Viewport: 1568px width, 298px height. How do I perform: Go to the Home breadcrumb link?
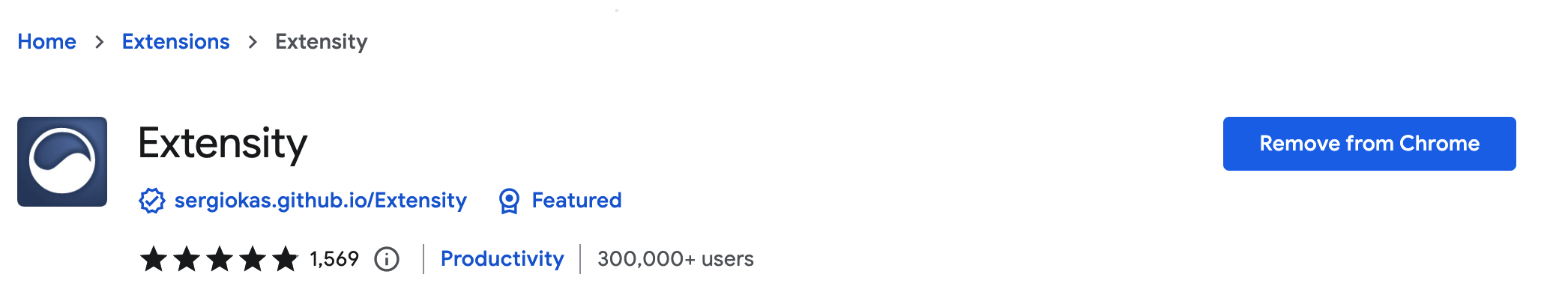[x=46, y=41]
